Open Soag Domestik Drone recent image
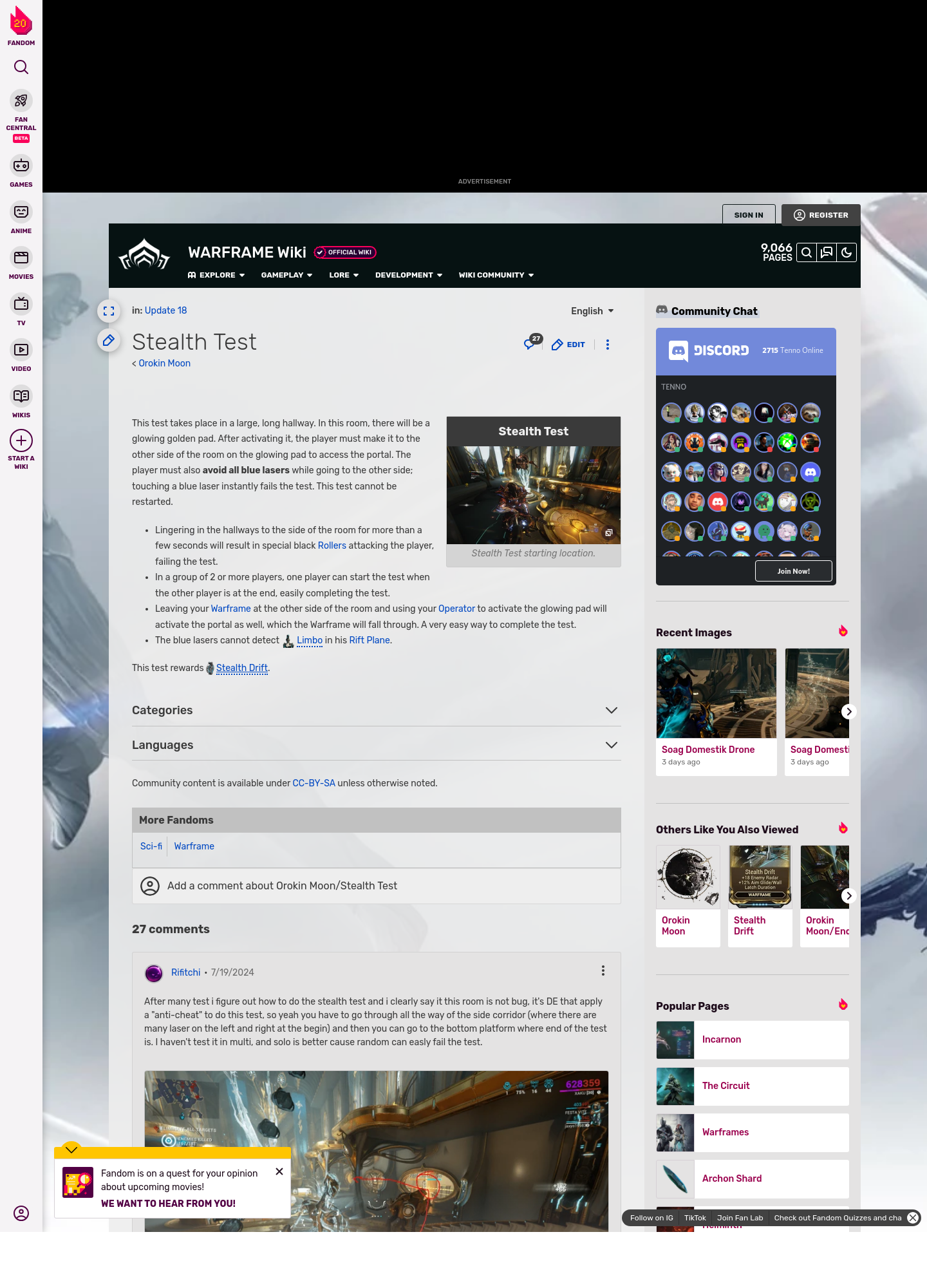 [716, 712]
